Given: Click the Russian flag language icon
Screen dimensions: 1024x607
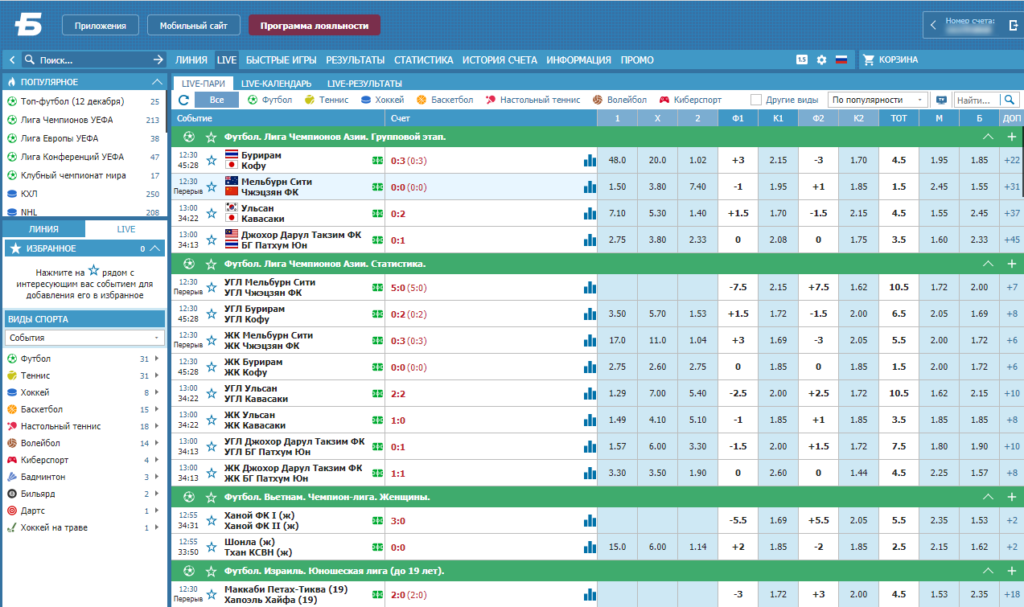Looking at the screenshot, I should pos(841,59).
